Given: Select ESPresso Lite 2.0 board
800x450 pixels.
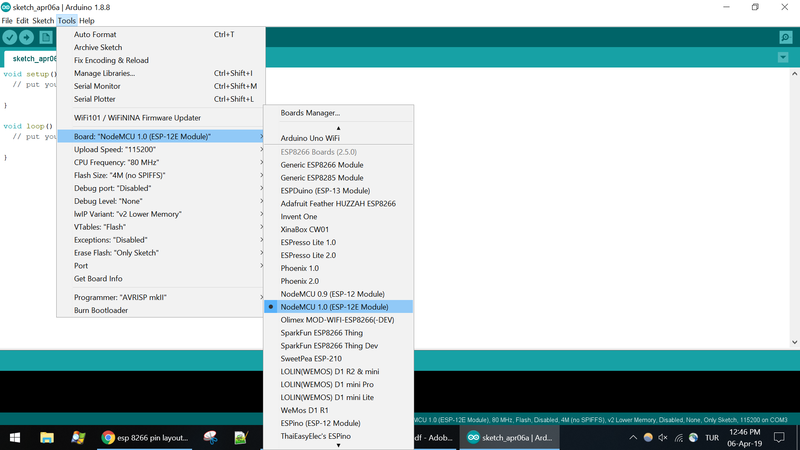Looking at the screenshot, I should point(338,255).
